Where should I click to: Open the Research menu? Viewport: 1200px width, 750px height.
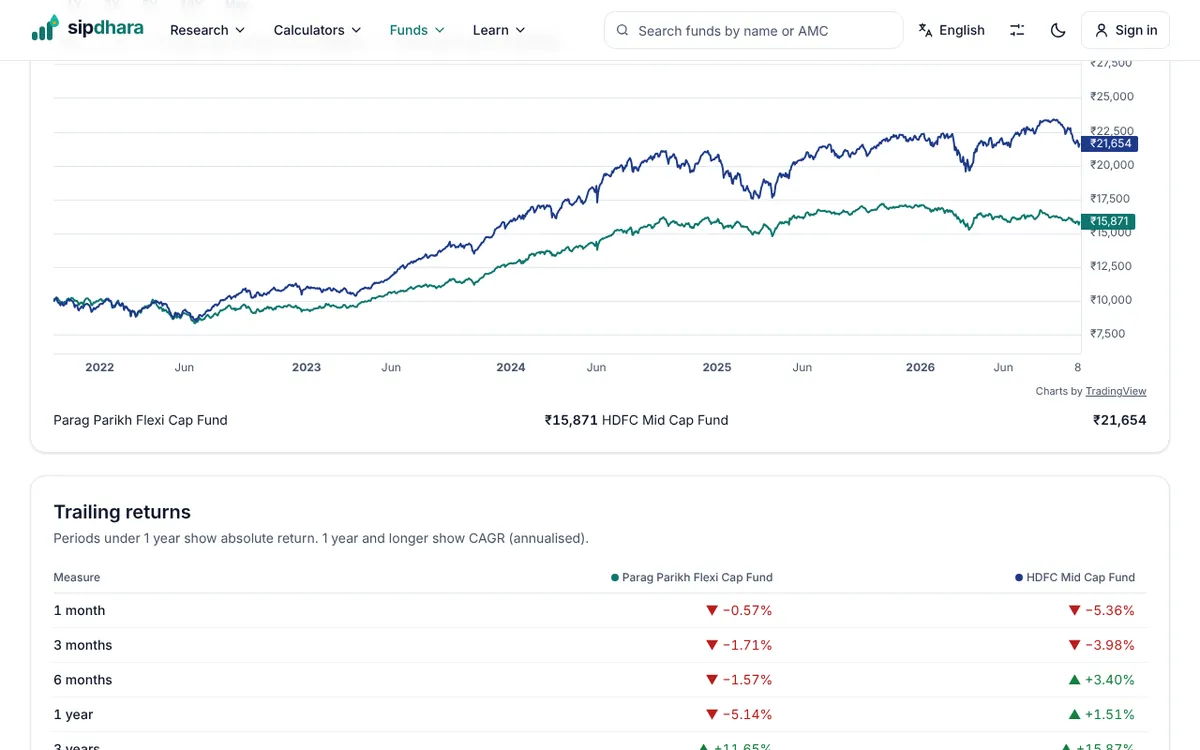pyautogui.click(x=207, y=30)
